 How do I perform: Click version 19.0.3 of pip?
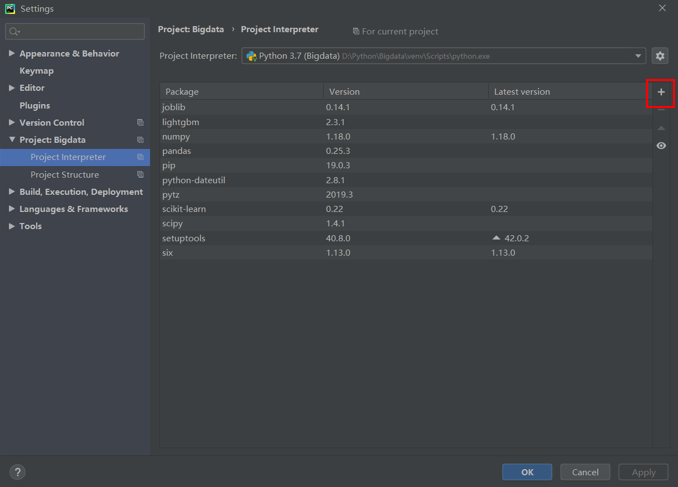tap(338, 166)
